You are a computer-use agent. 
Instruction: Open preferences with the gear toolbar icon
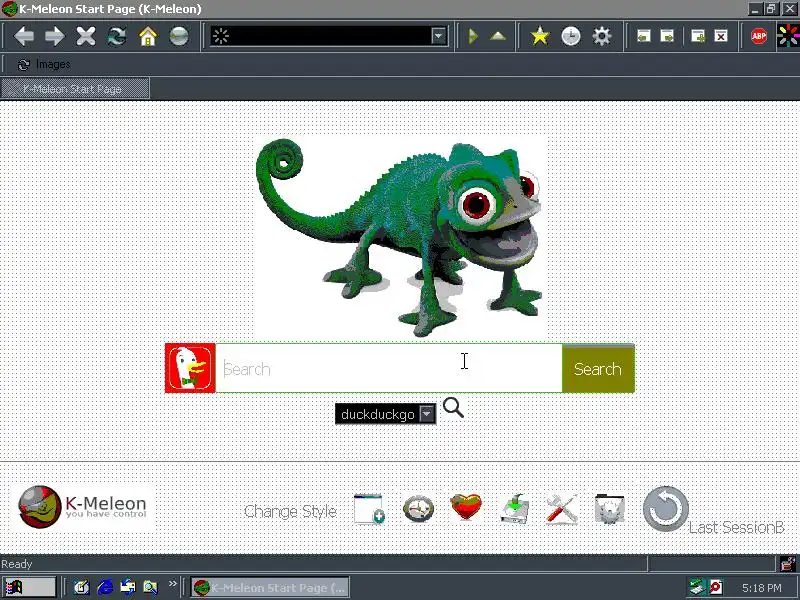coord(602,36)
